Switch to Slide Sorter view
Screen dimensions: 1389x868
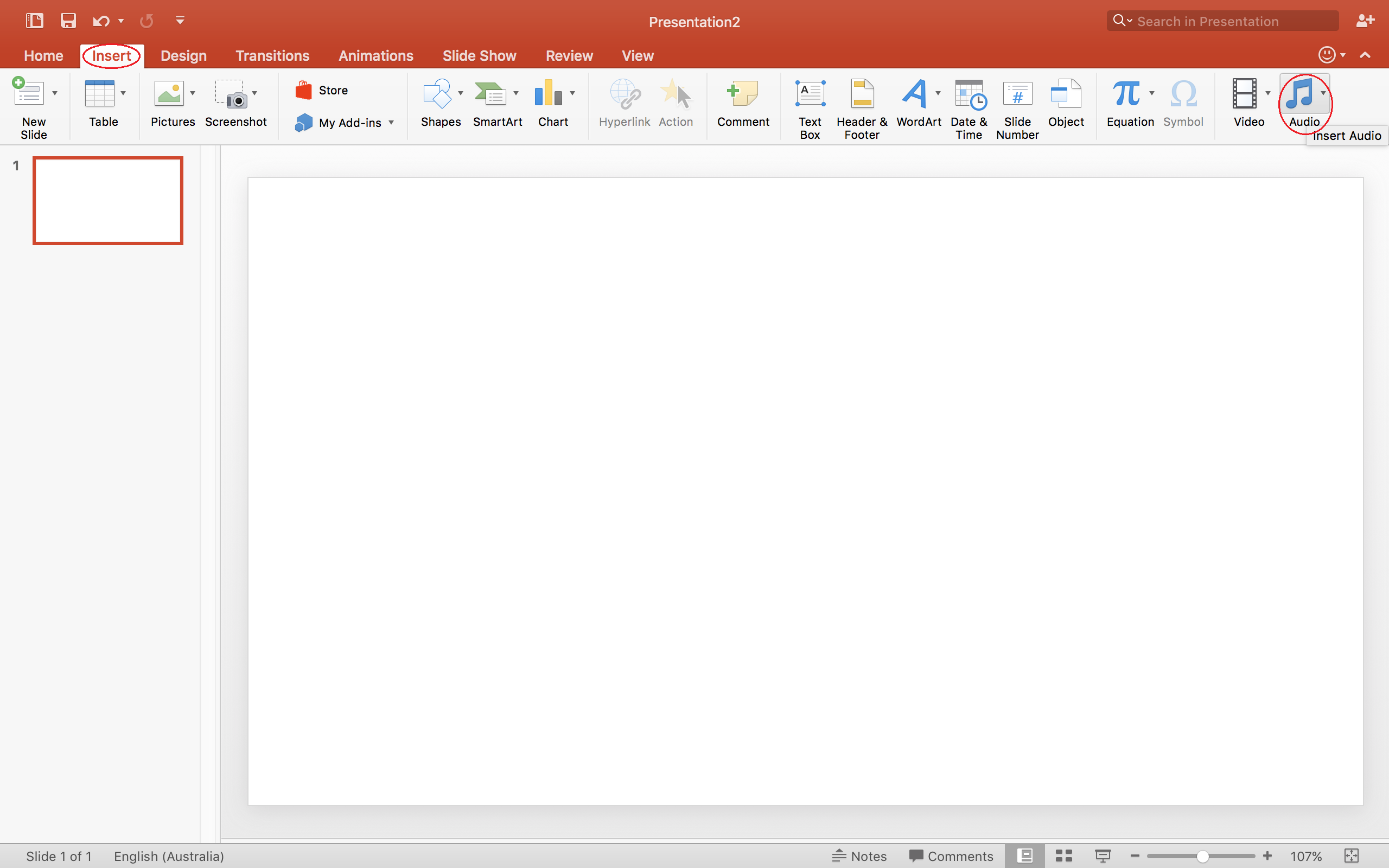(1063, 856)
